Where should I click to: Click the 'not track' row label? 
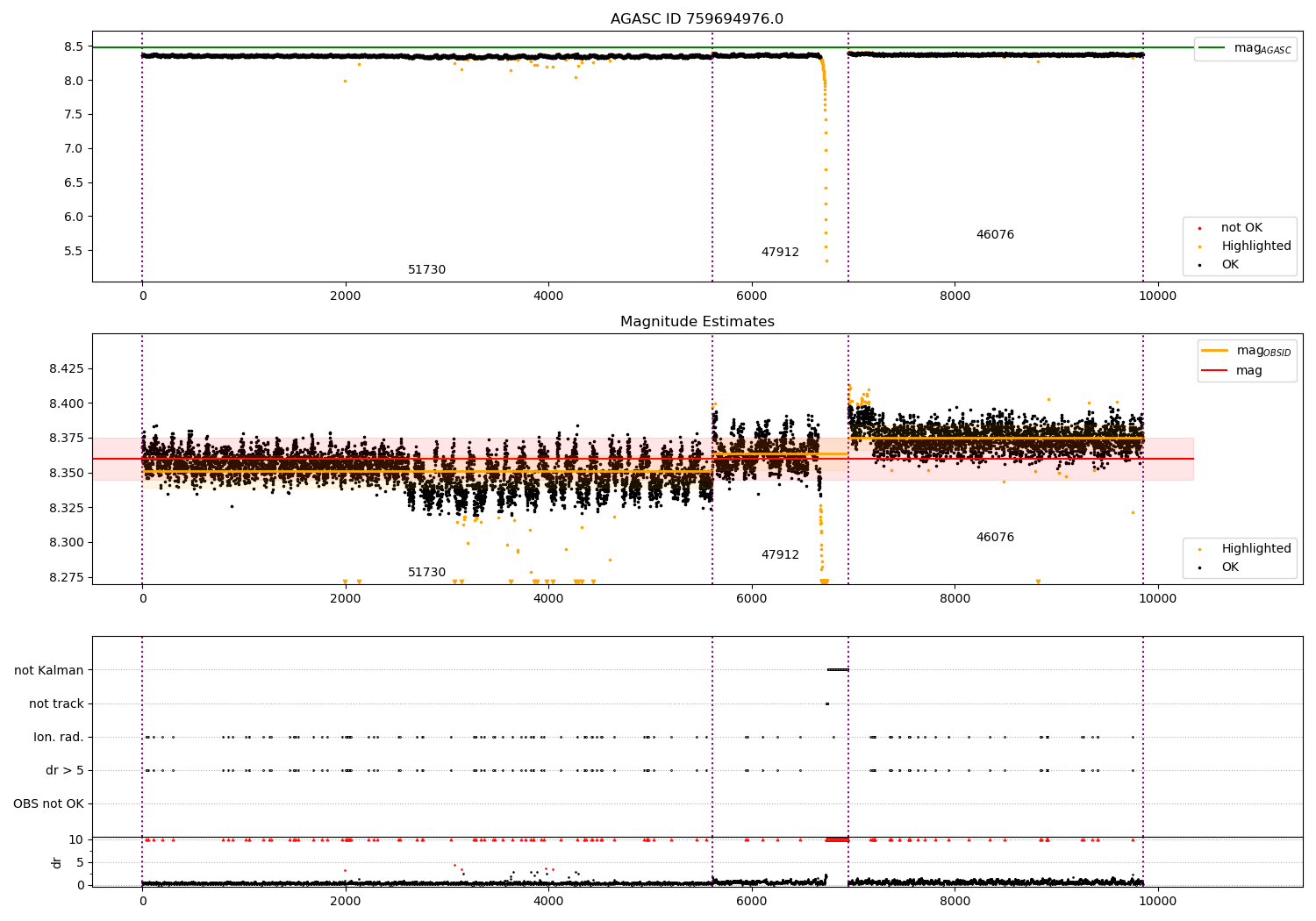[x=56, y=704]
